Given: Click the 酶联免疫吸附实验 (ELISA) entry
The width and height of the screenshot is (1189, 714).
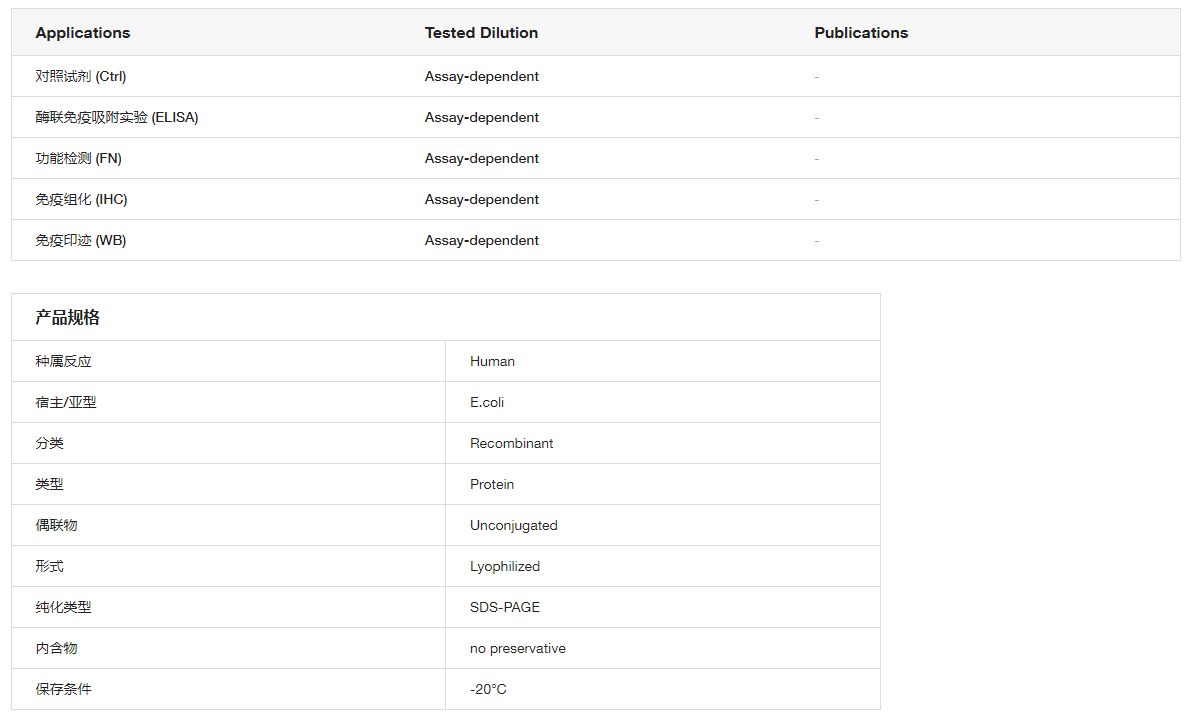Looking at the screenshot, I should (x=117, y=117).
